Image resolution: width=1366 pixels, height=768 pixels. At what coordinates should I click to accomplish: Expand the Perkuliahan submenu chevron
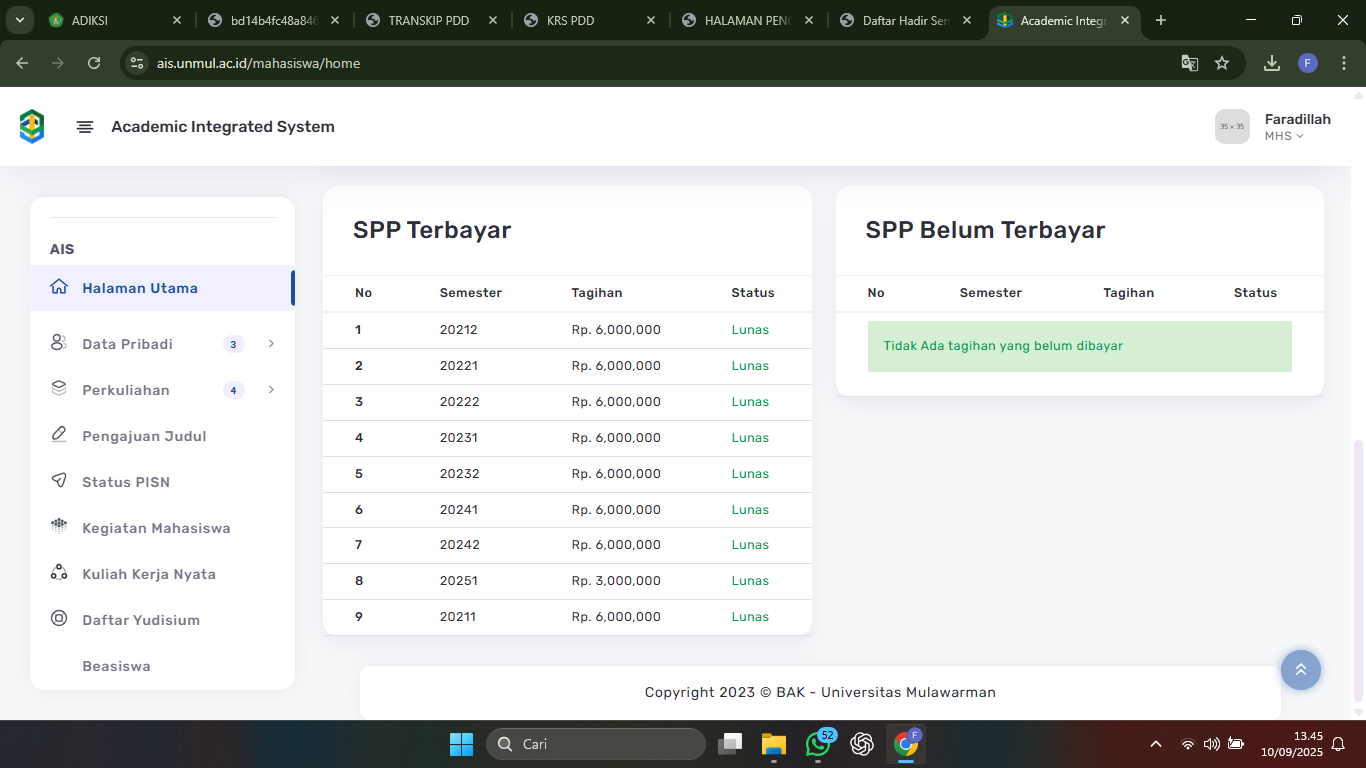click(271, 390)
